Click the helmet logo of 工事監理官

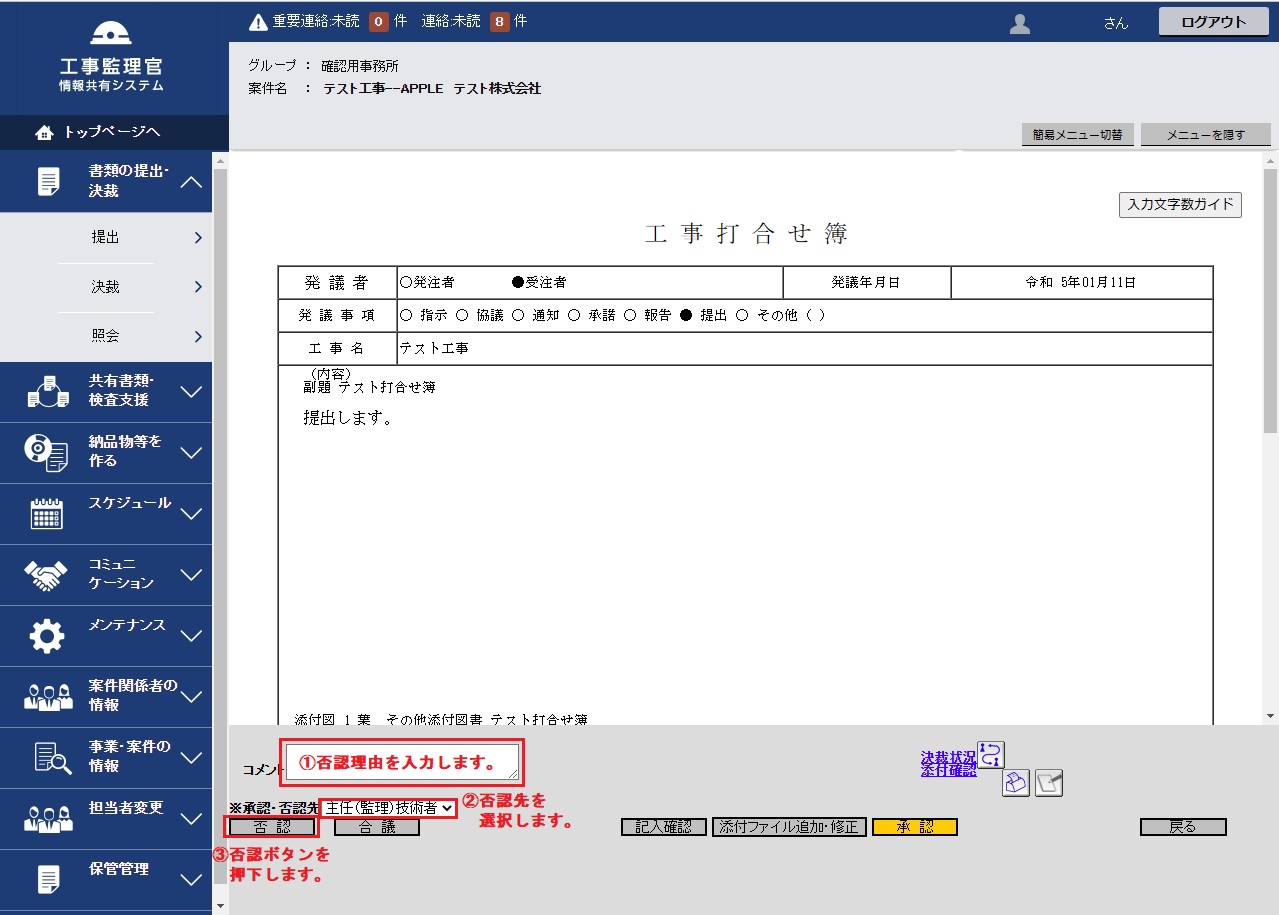coord(111,33)
